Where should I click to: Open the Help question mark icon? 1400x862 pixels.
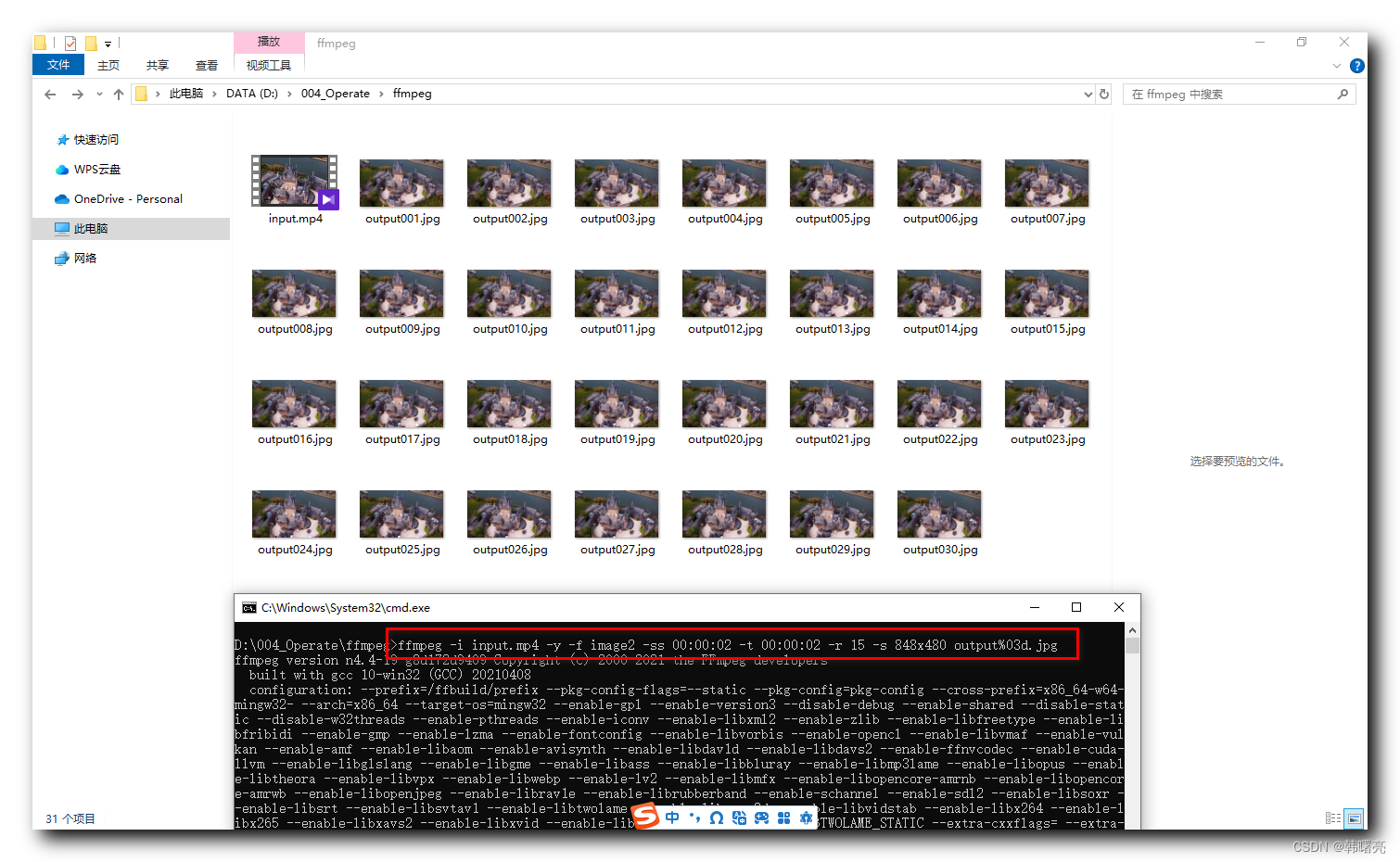click(x=1357, y=66)
